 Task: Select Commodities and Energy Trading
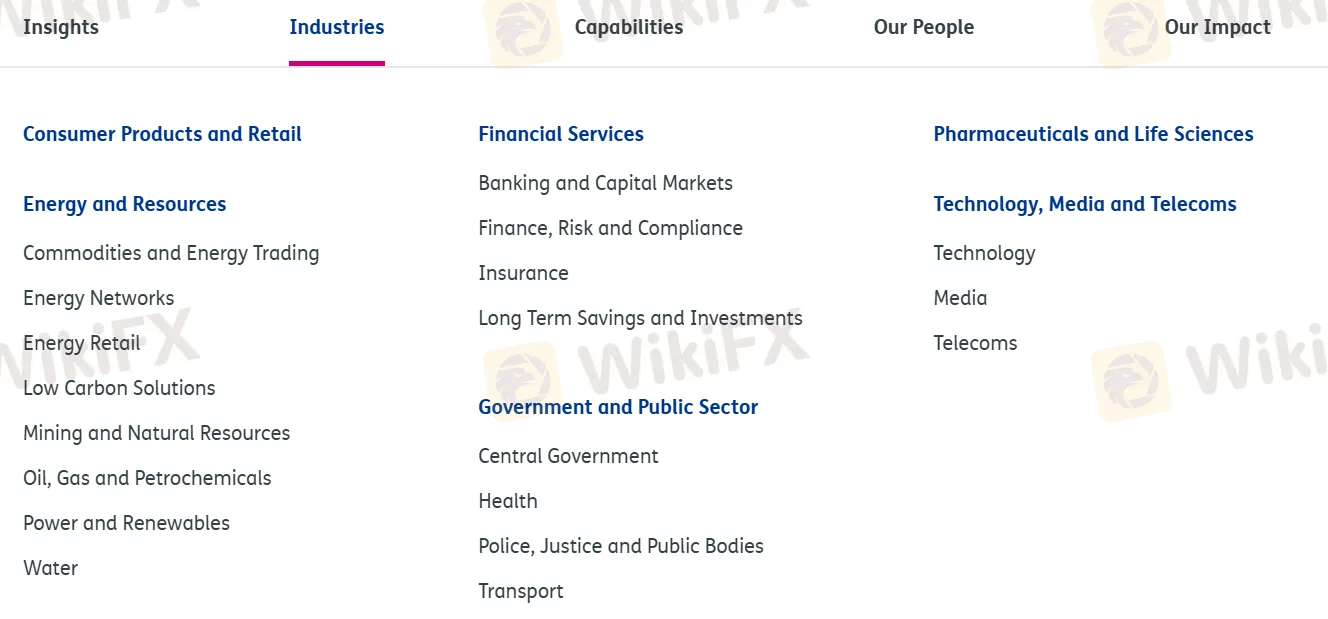tap(171, 253)
